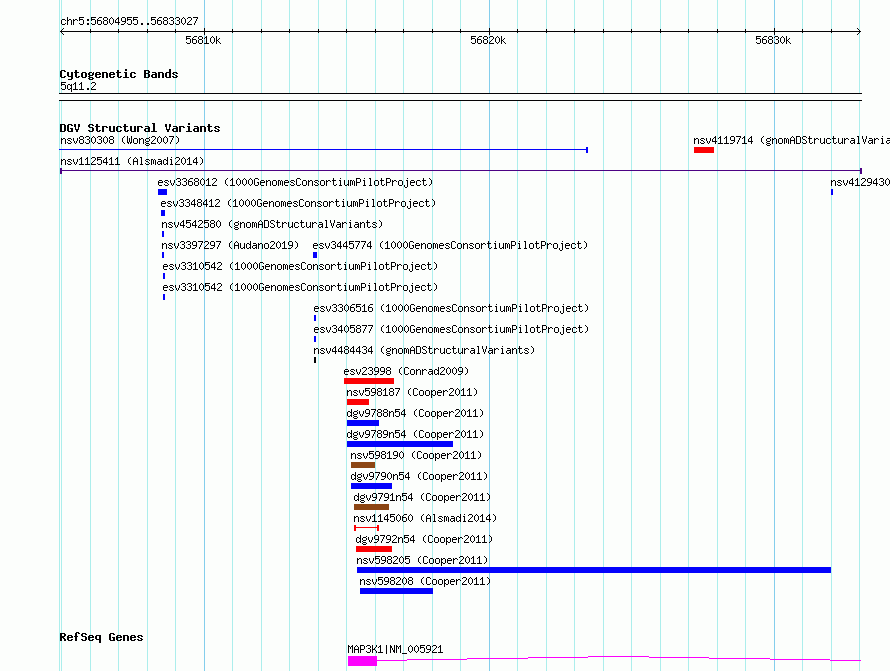
Task: Click the blue nsv598208 bar
Action: pyautogui.click(x=396, y=591)
